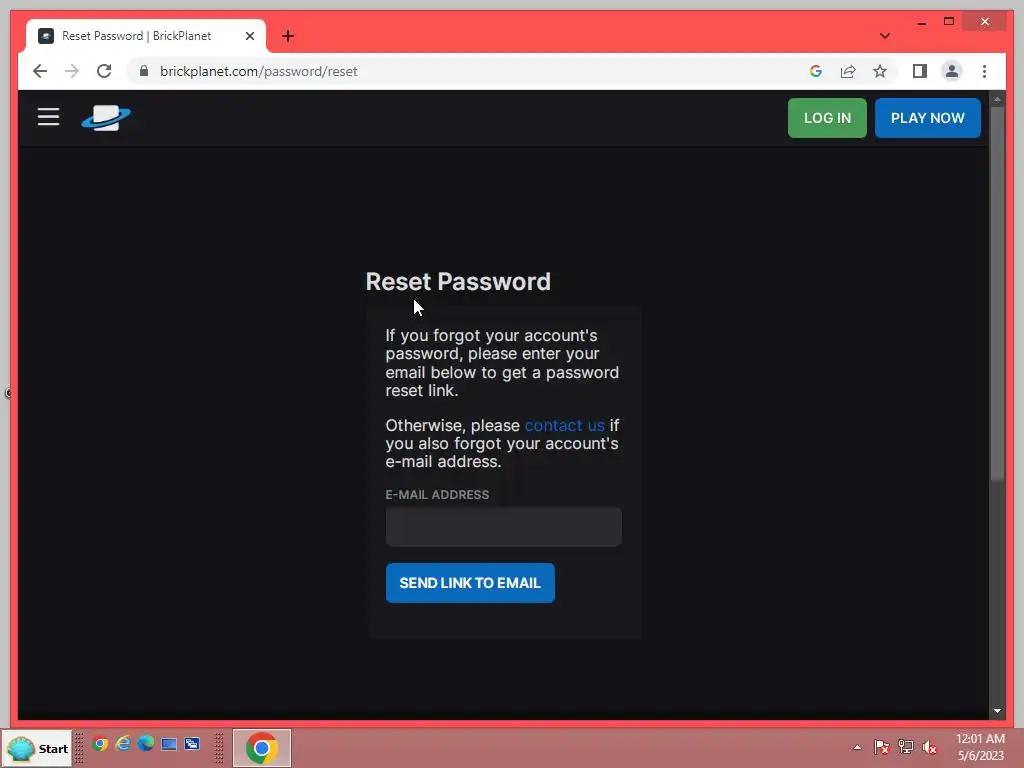This screenshot has width=1024, height=768.
Task: Focus the E-MAIL ADDRESS input field
Action: click(x=504, y=527)
